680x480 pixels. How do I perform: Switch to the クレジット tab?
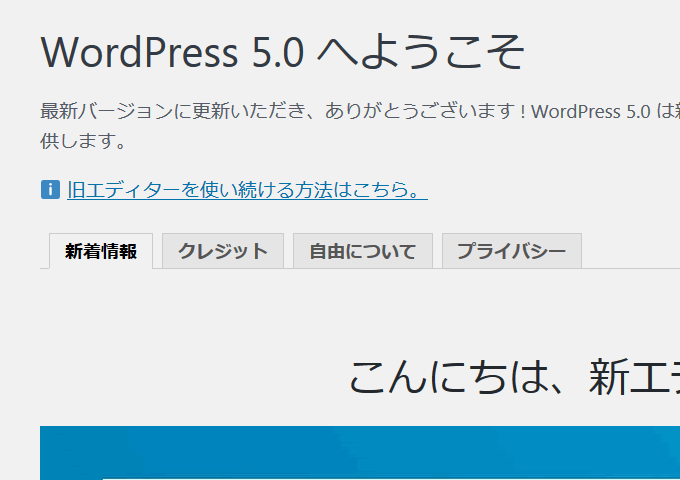(x=223, y=251)
